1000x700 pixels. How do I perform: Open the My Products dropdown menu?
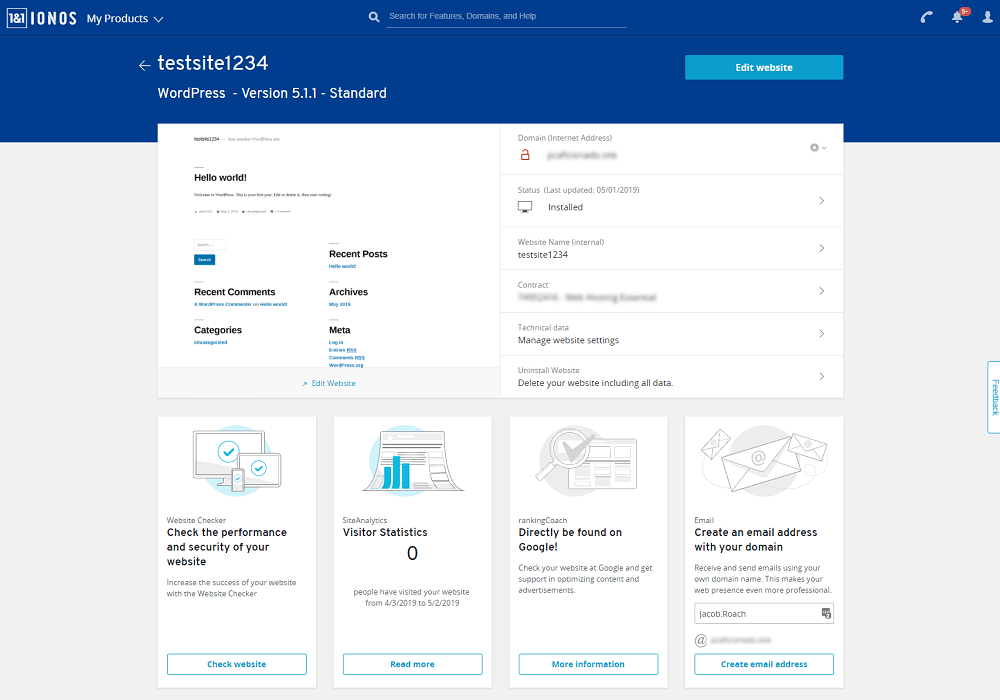125,18
